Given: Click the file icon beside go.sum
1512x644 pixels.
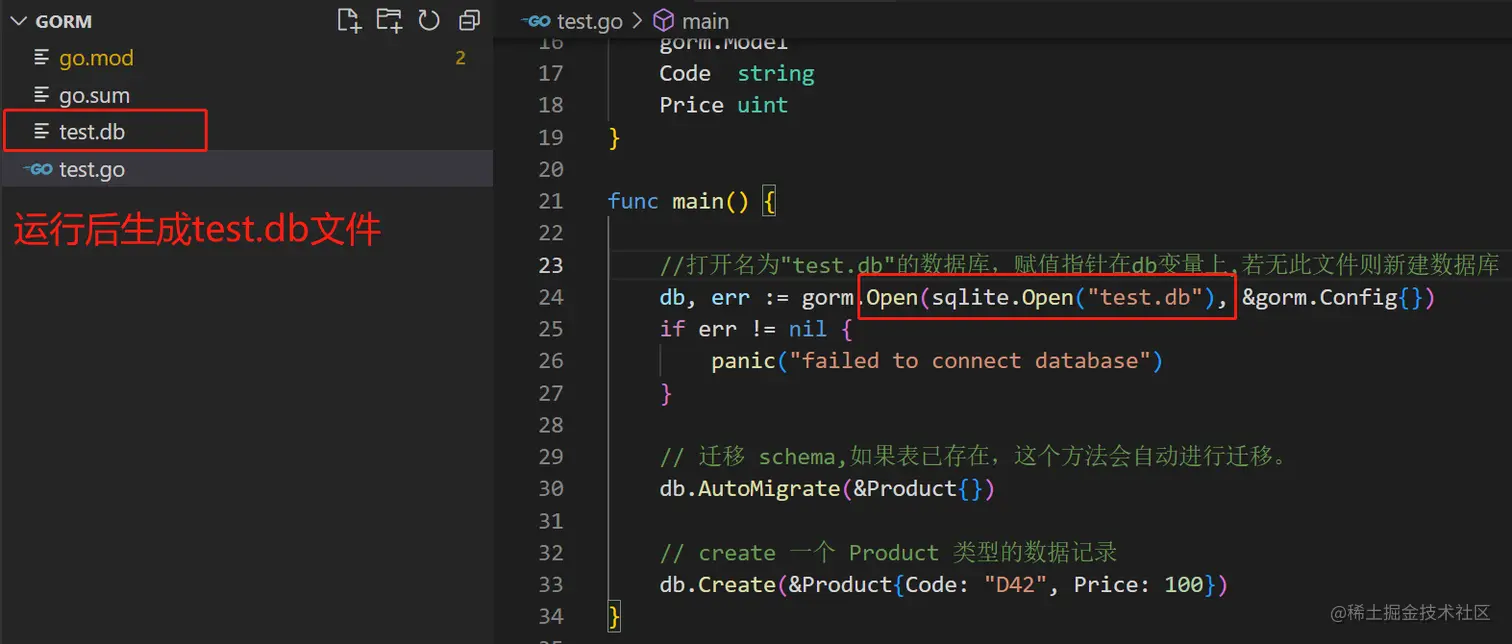Looking at the screenshot, I should [x=41, y=96].
